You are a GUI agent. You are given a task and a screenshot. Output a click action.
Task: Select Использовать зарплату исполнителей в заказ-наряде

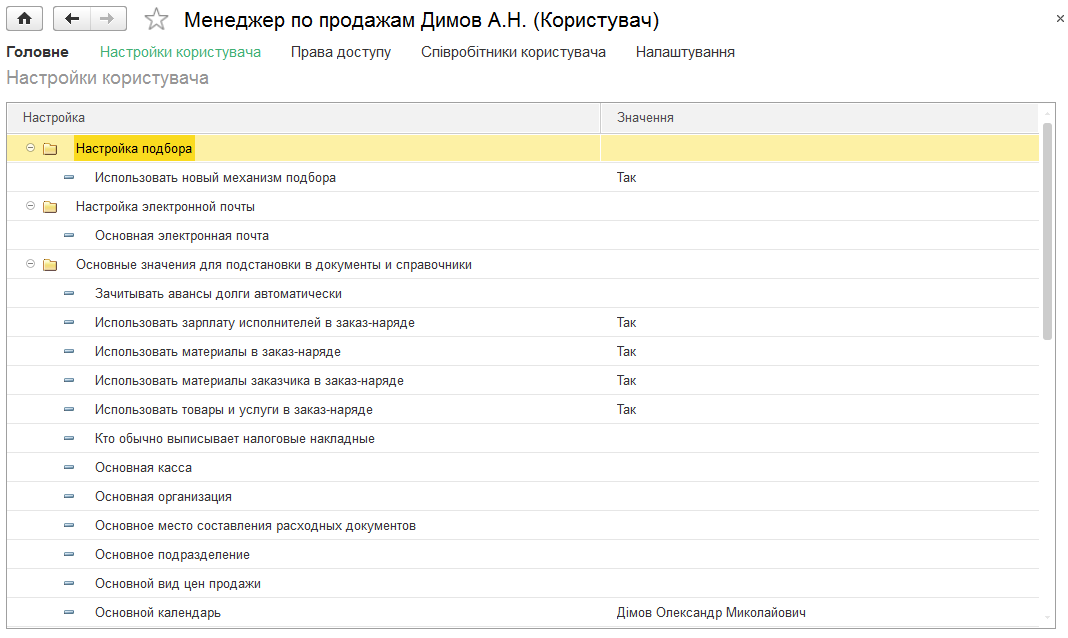(523, 323)
